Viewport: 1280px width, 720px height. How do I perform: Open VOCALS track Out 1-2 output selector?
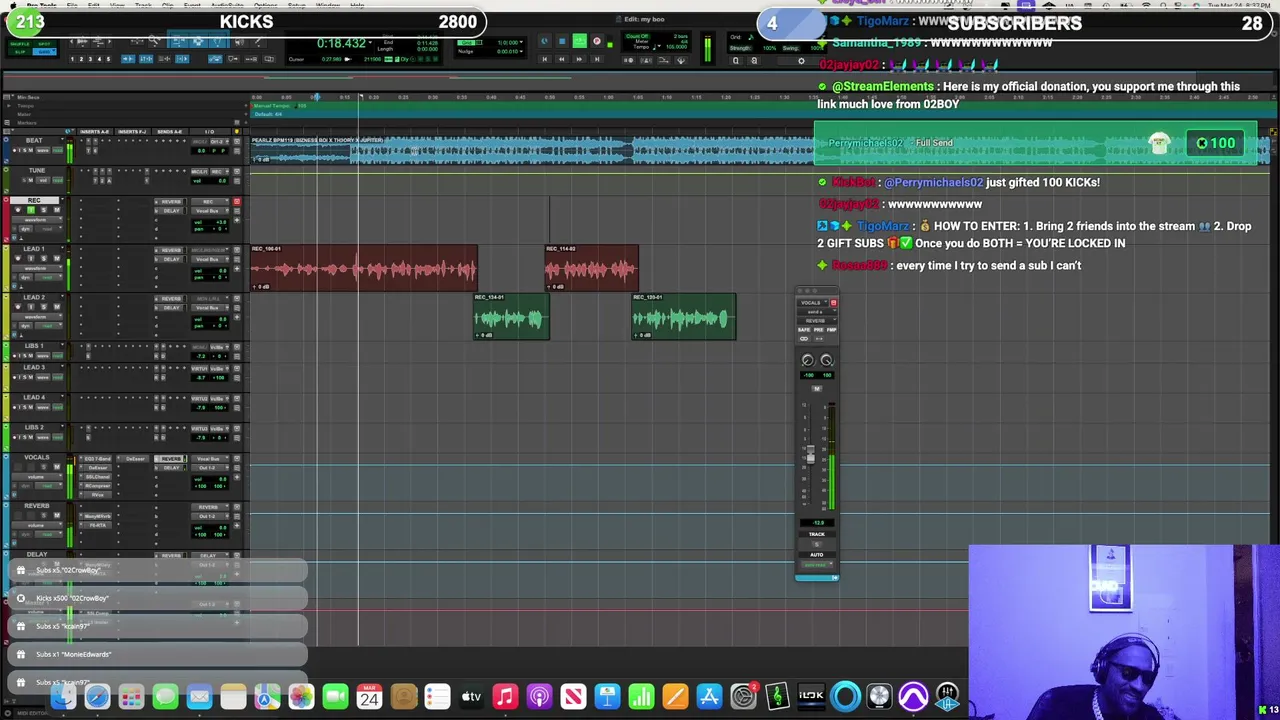click(210, 468)
